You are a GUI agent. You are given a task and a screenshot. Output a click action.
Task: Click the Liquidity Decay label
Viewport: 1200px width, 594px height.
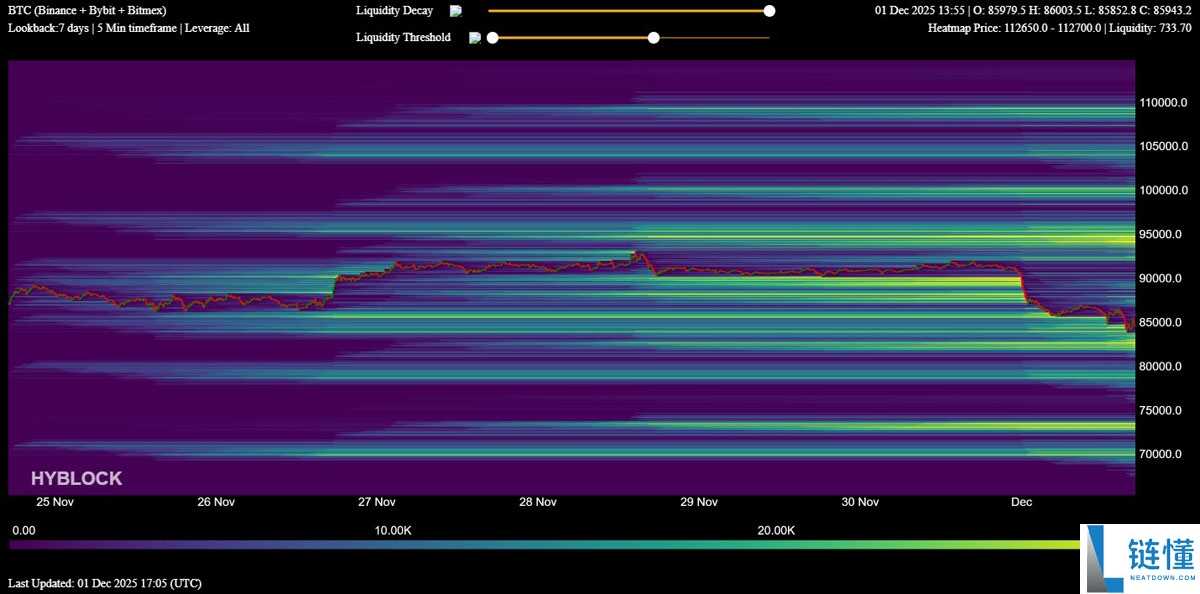pyautogui.click(x=394, y=11)
